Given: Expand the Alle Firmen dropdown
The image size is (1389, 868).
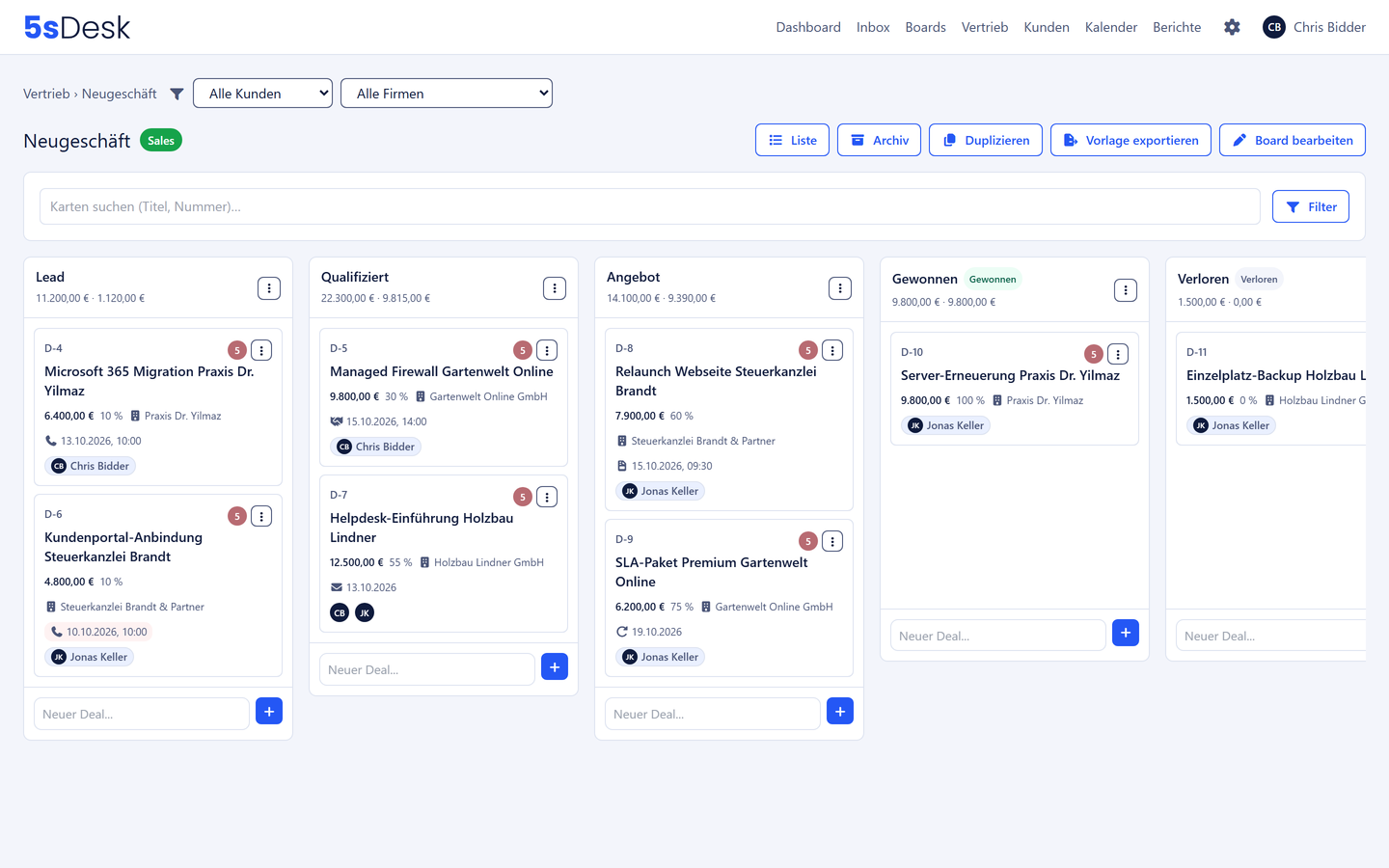Looking at the screenshot, I should tap(447, 94).
